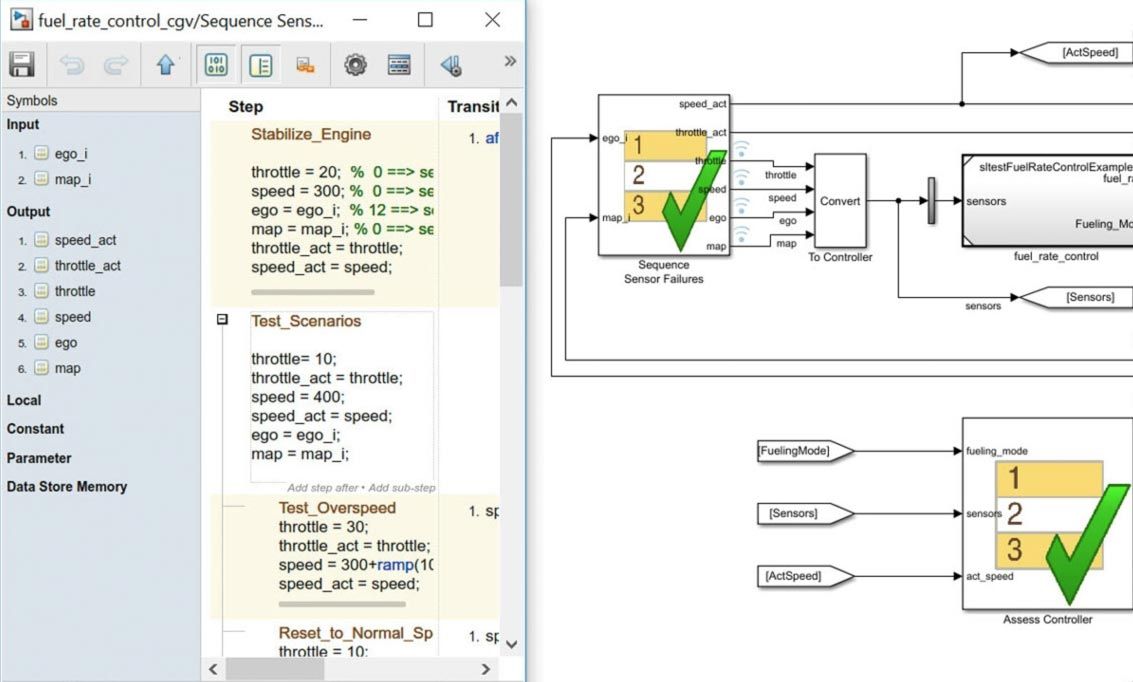Viewport: 1133px width, 682px height.
Task: Open the Data Store Memory section
Action: pos(67,487)
